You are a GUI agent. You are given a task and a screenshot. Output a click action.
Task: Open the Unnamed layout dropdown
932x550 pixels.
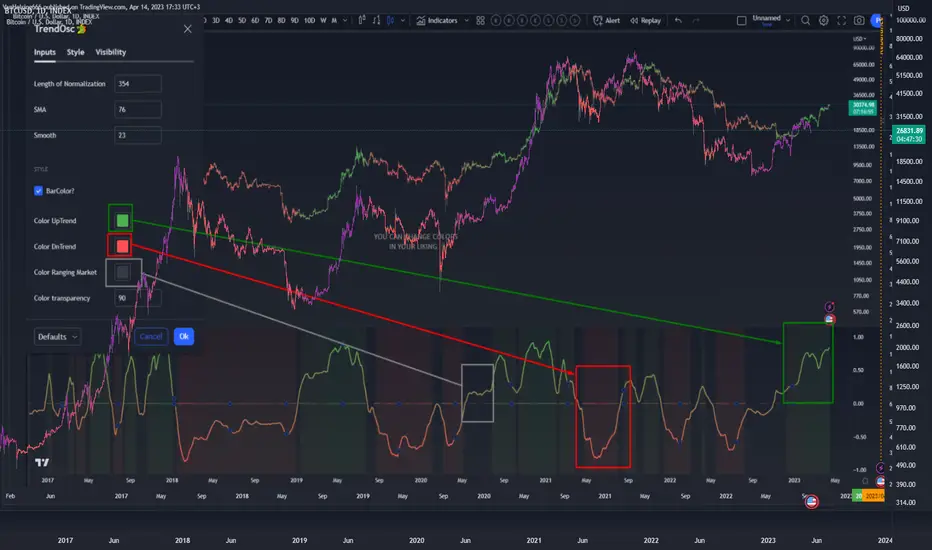coord(788,21)
